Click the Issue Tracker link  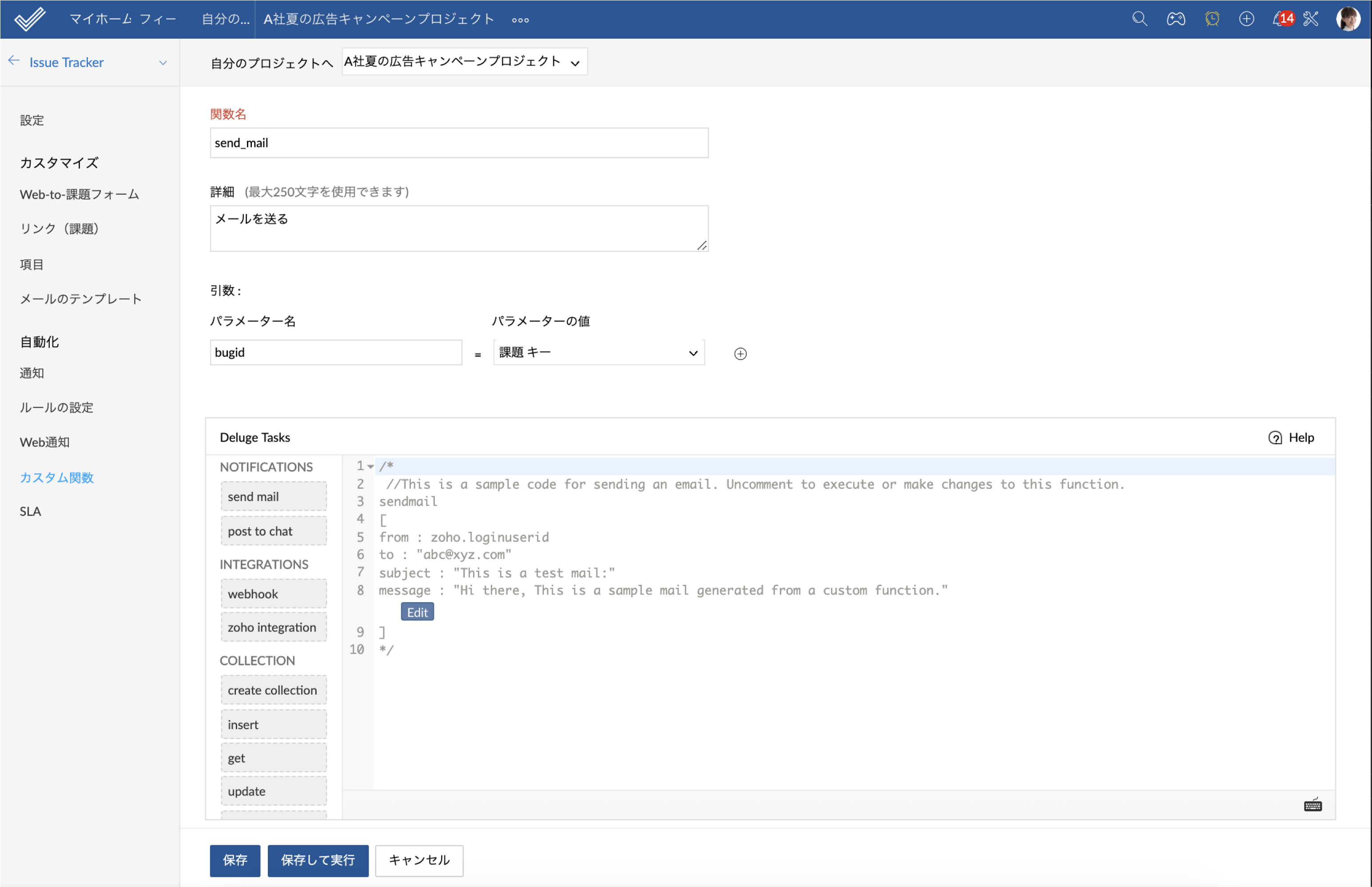[x=66, y=62]
